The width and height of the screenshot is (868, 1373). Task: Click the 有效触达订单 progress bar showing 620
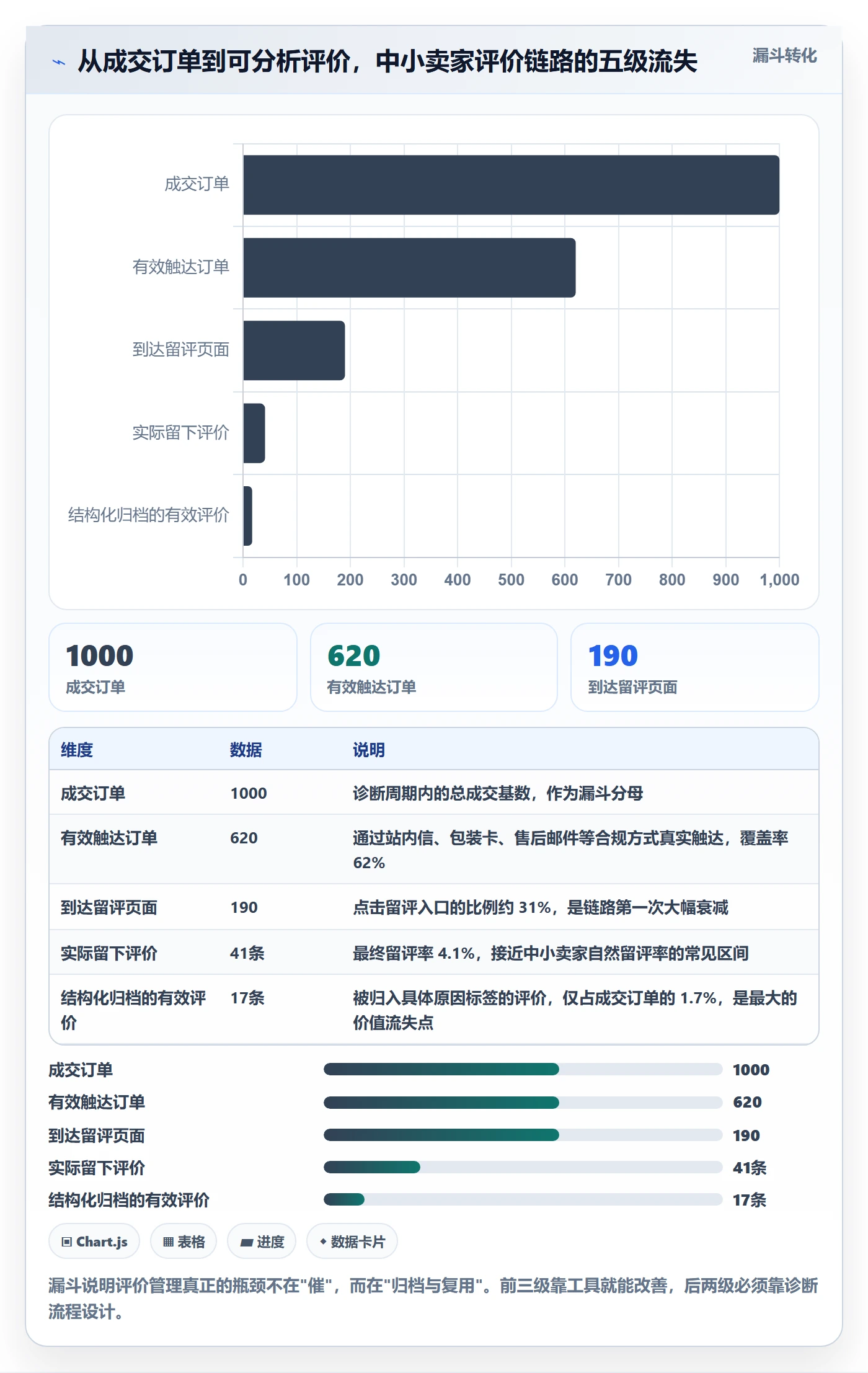(523, 1102)
